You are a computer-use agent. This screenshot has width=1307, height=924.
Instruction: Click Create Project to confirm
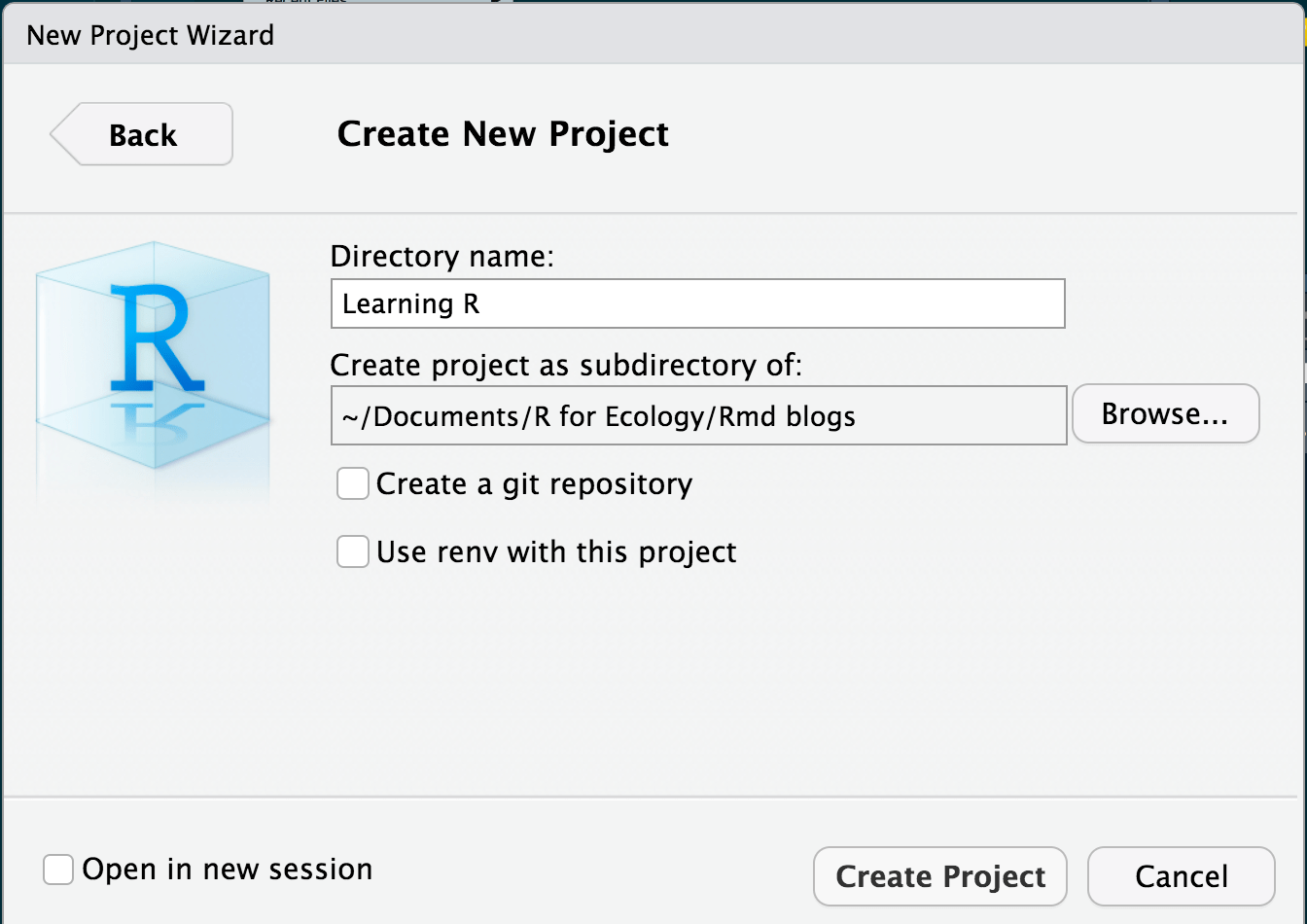(x=938, y=875)
